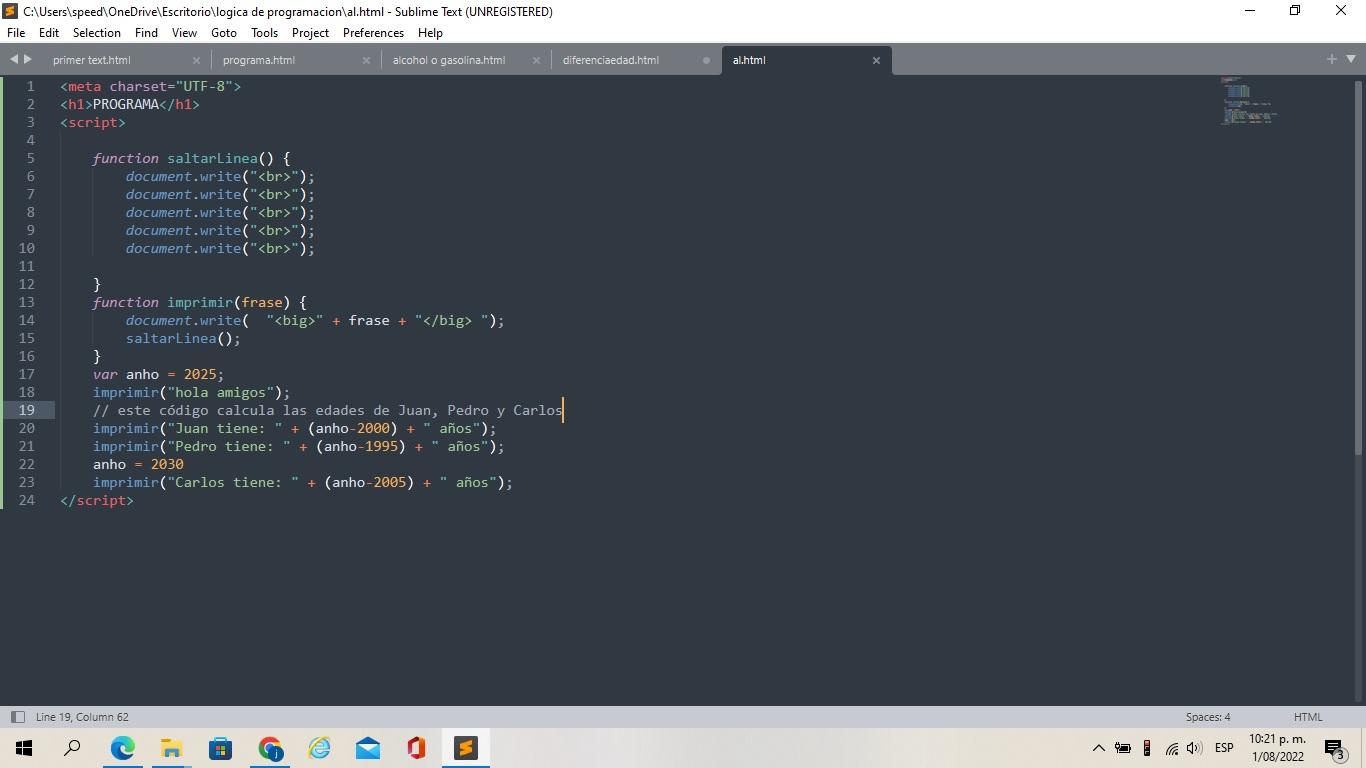Image resolution: width=1366 pixels, height=768 pixels.
Task: Open the volume speaker tray icon
Action: coord(1194,748)
